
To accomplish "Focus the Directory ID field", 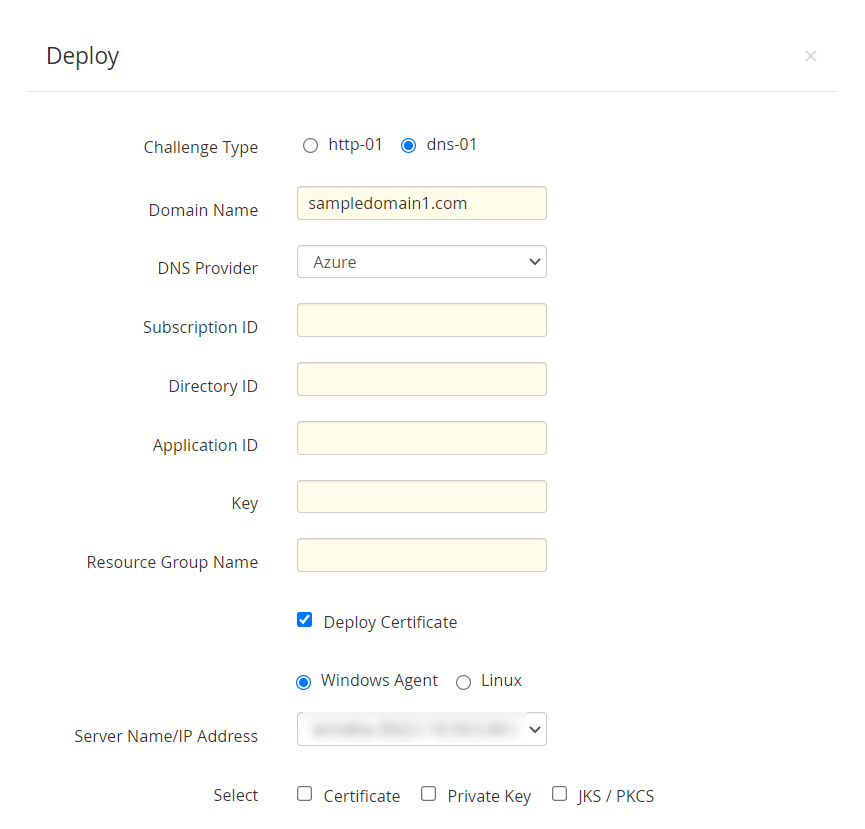I will click(421, 379).
